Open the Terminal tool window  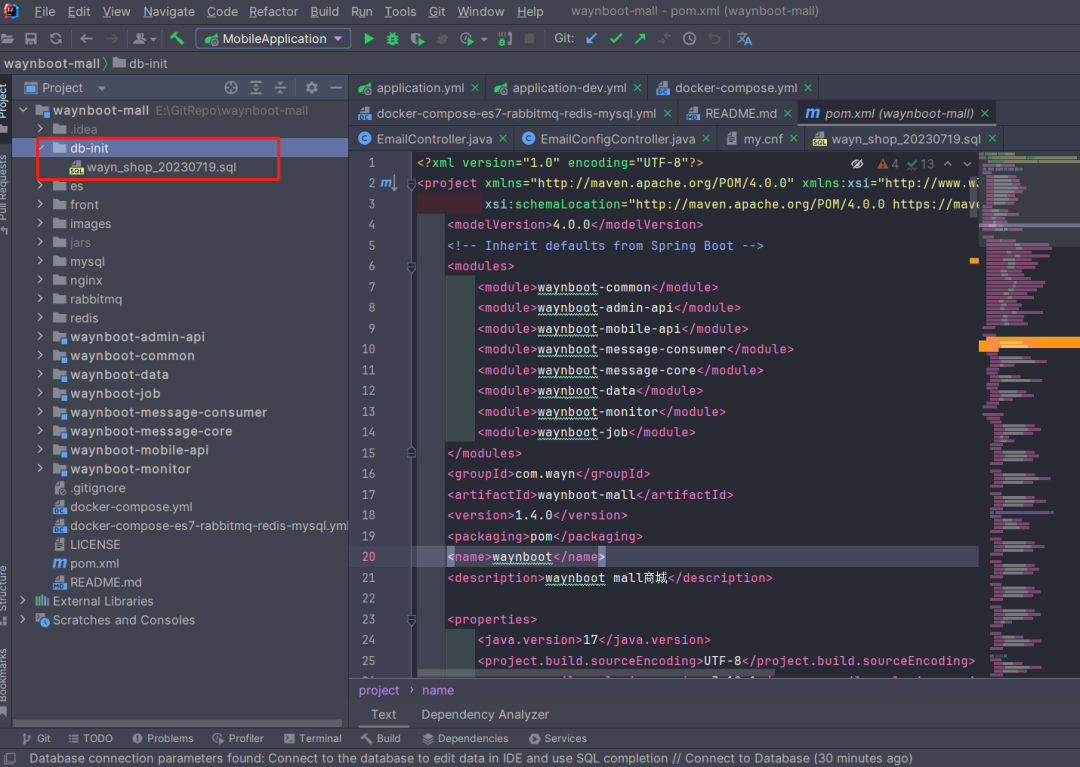tap(313, 738)
